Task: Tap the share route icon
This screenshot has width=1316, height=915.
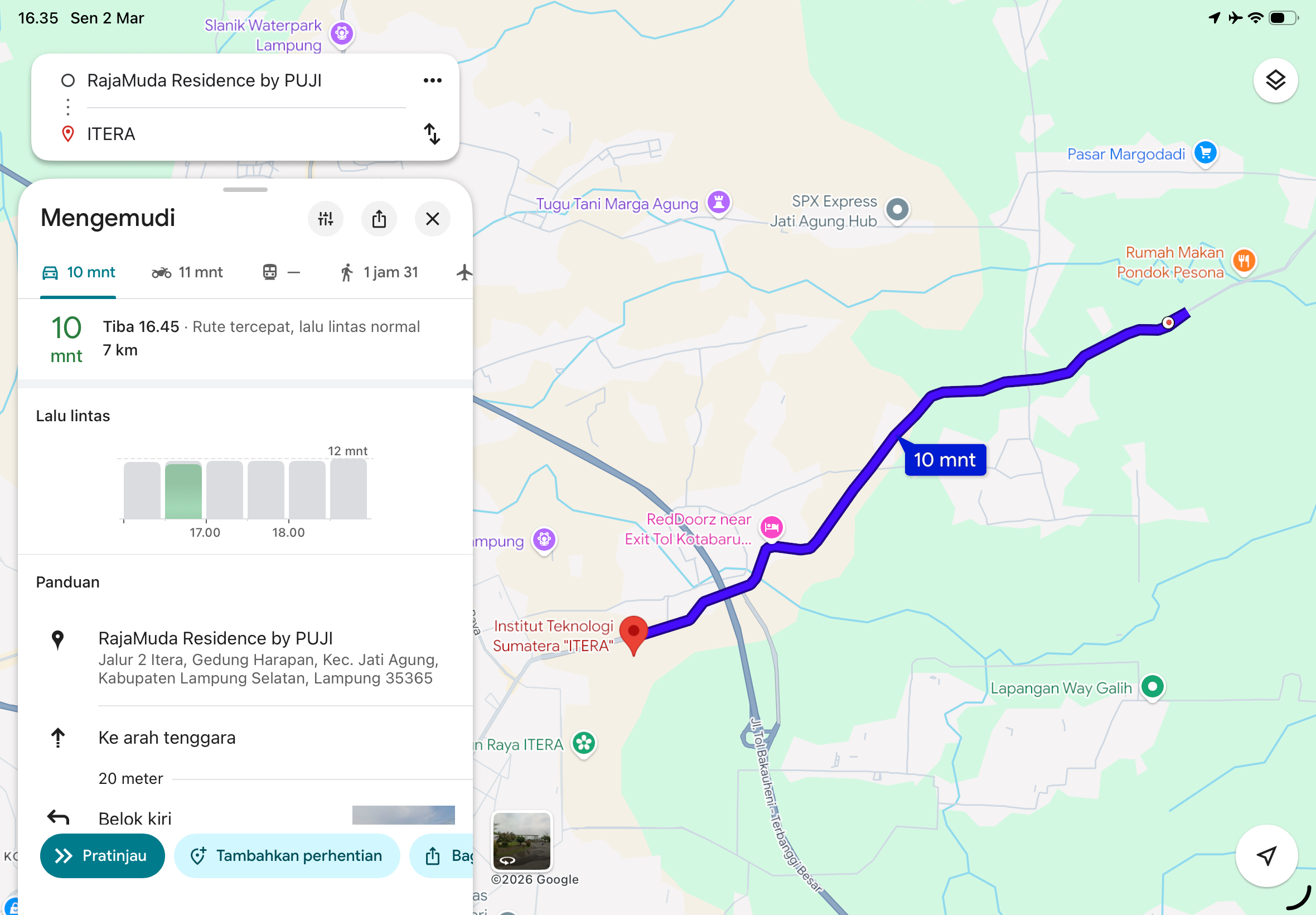Action: 379,219
